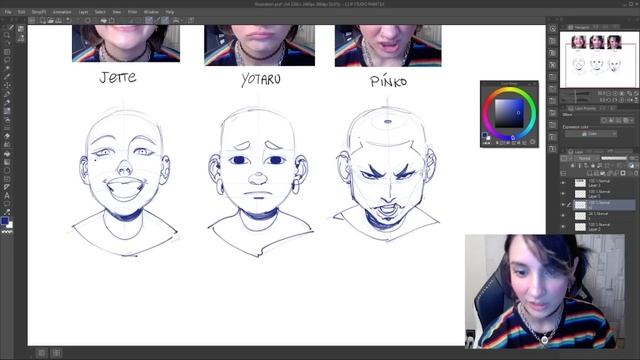The height and width of the screenshot is (360, 640).
Task: Hide Layer 2 using its eye icon
Action: [563, 227]
